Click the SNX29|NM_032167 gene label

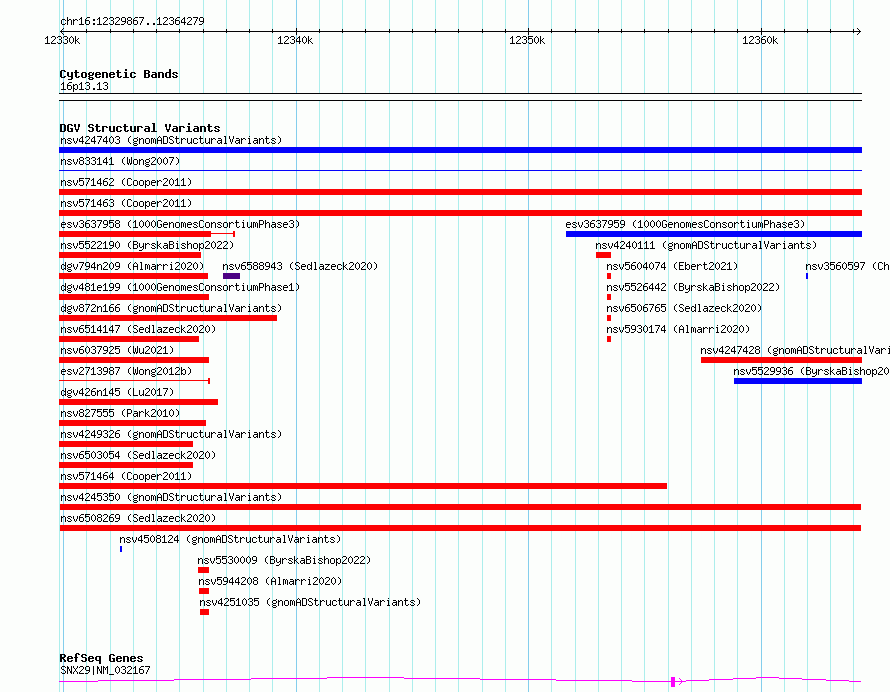click(105, 670)
